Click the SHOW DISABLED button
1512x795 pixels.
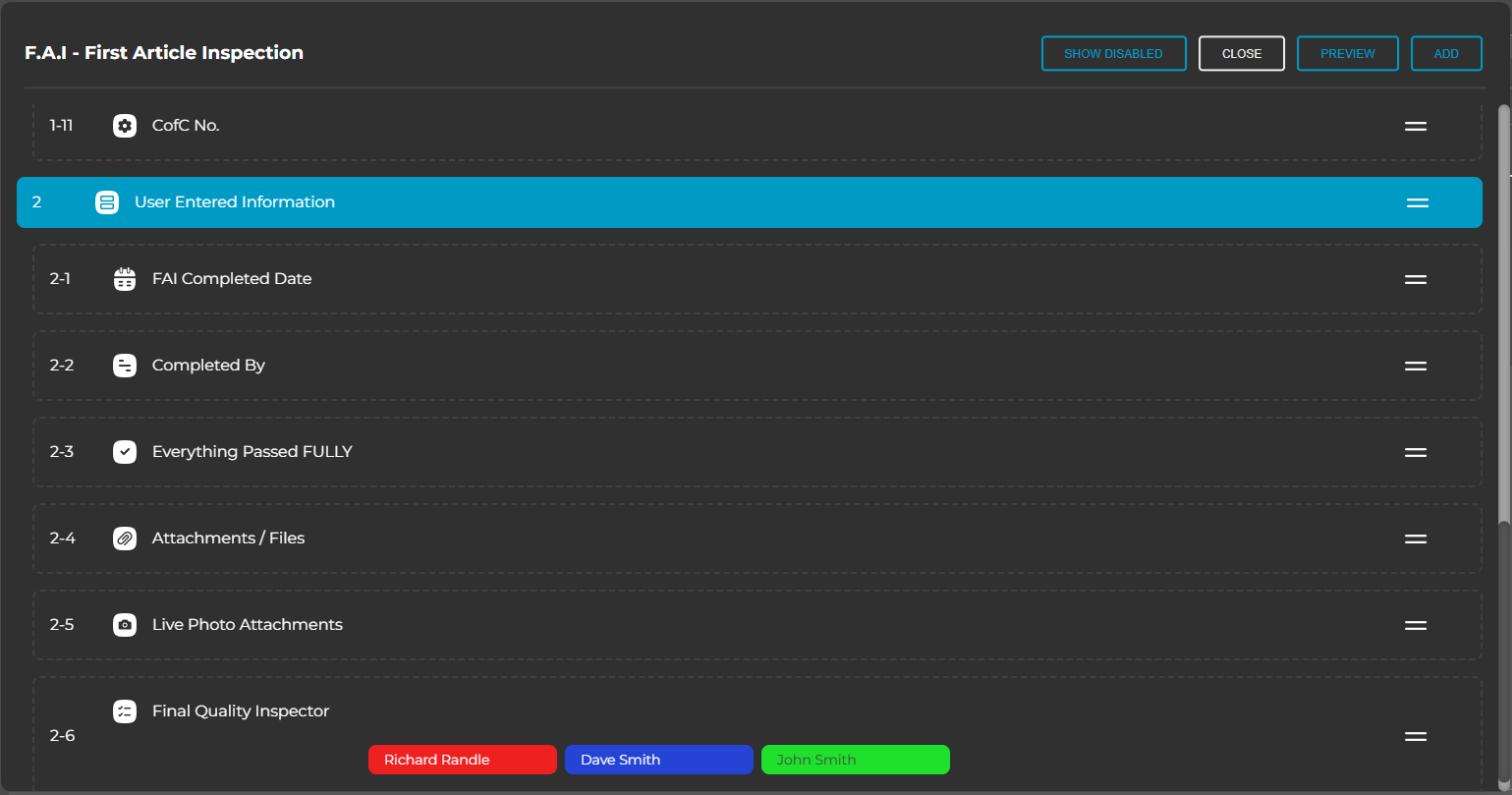[1114, 54]
